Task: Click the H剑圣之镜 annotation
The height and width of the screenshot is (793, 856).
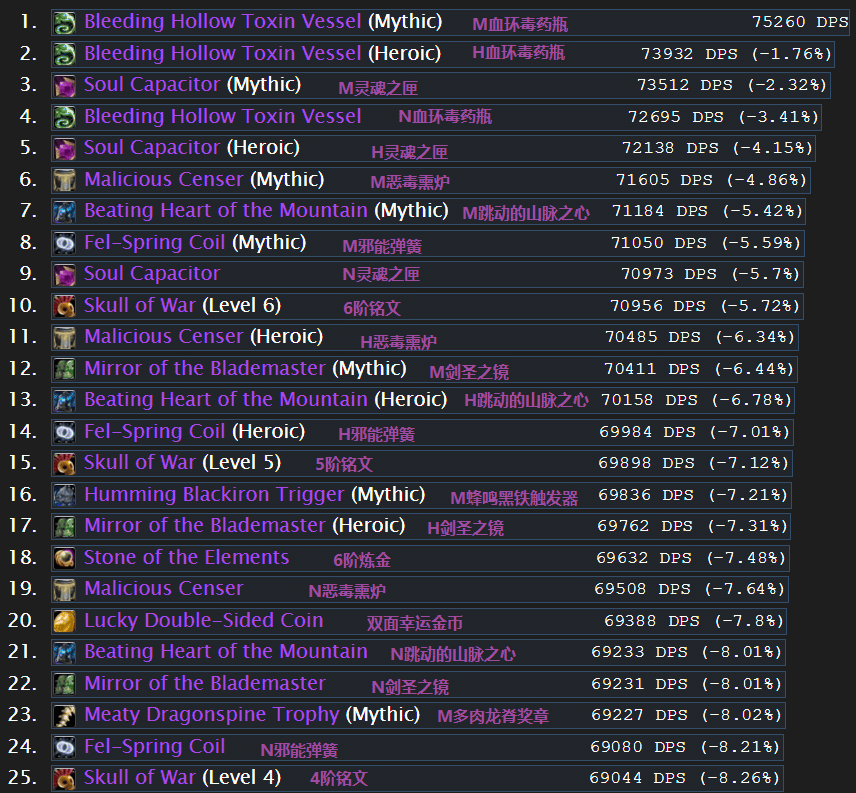Action: pos(466,528)
